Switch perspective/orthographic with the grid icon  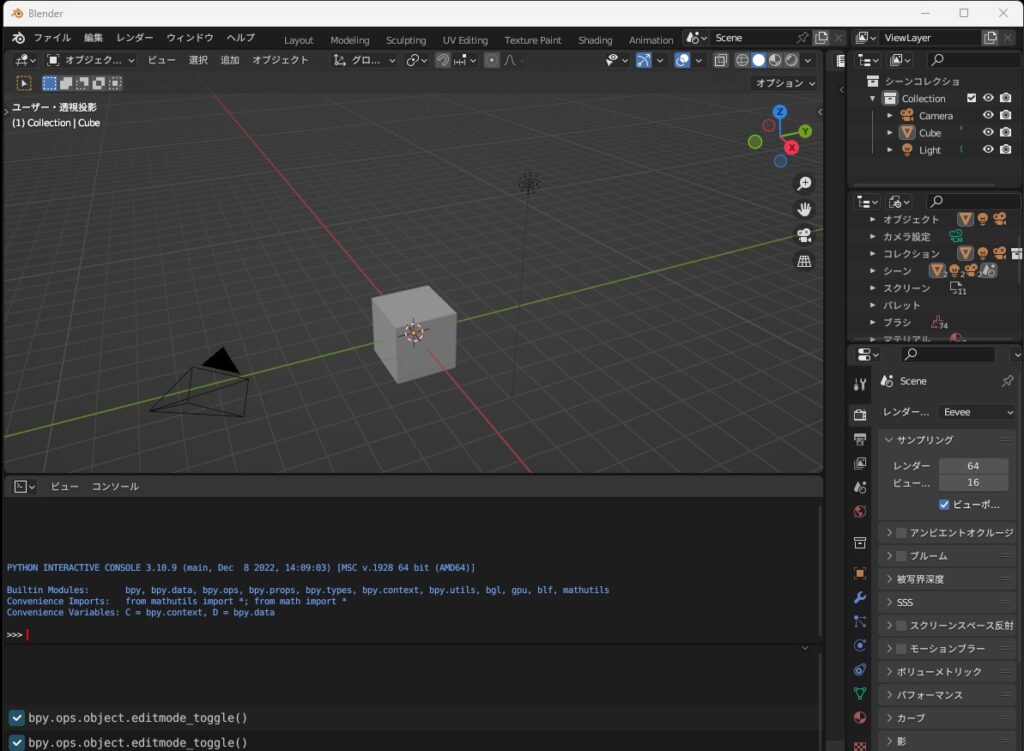[x=804, y=261]
